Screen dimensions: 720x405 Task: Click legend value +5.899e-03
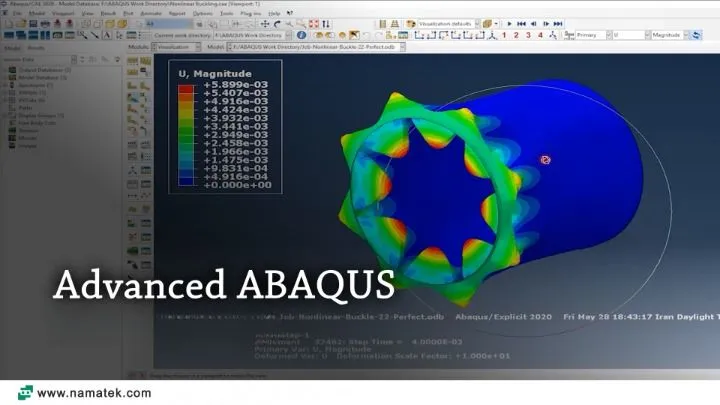click(x=236, y=84)
